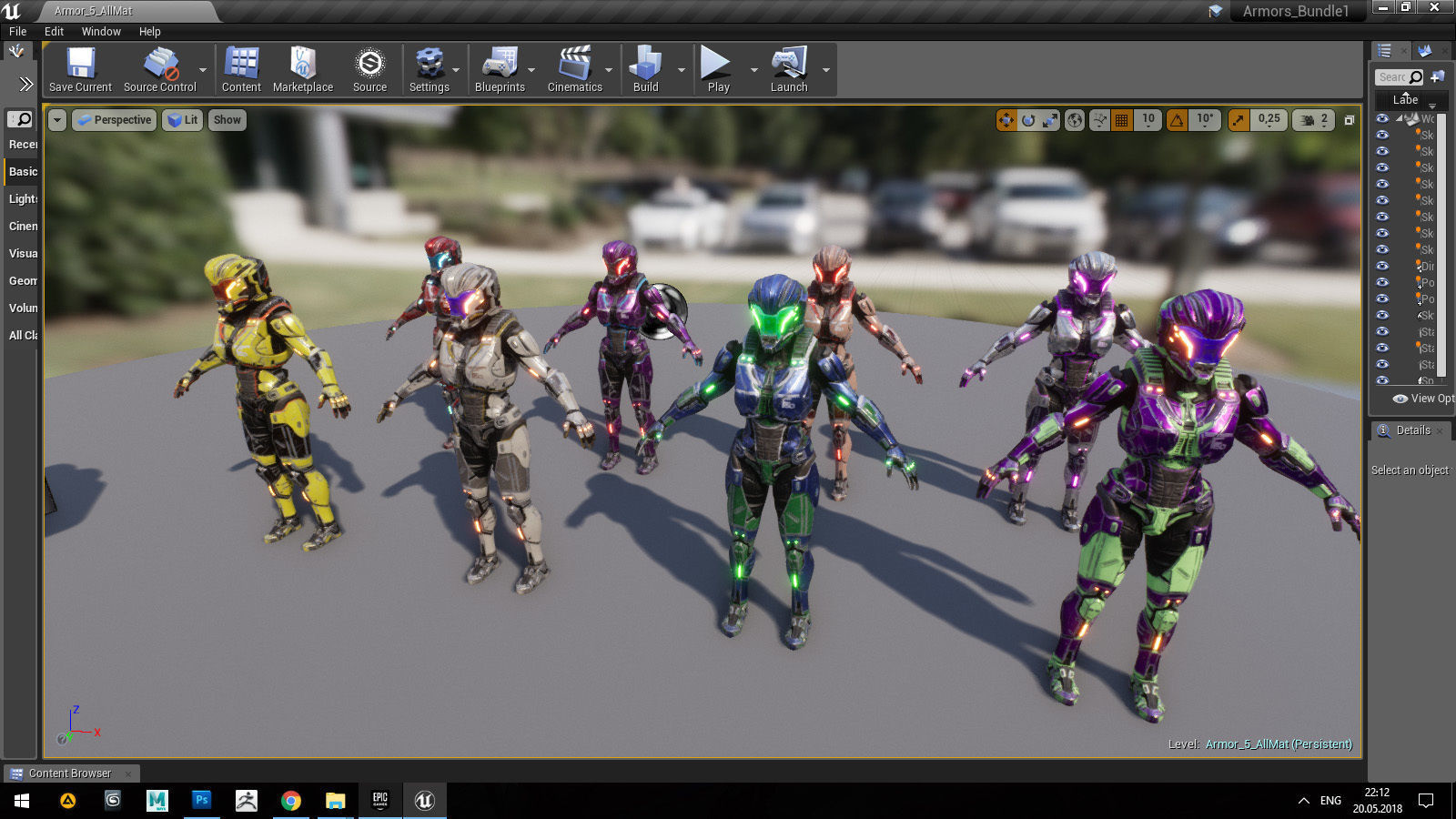
Task: Open Build options dropdown arrow
Action: 682,70
